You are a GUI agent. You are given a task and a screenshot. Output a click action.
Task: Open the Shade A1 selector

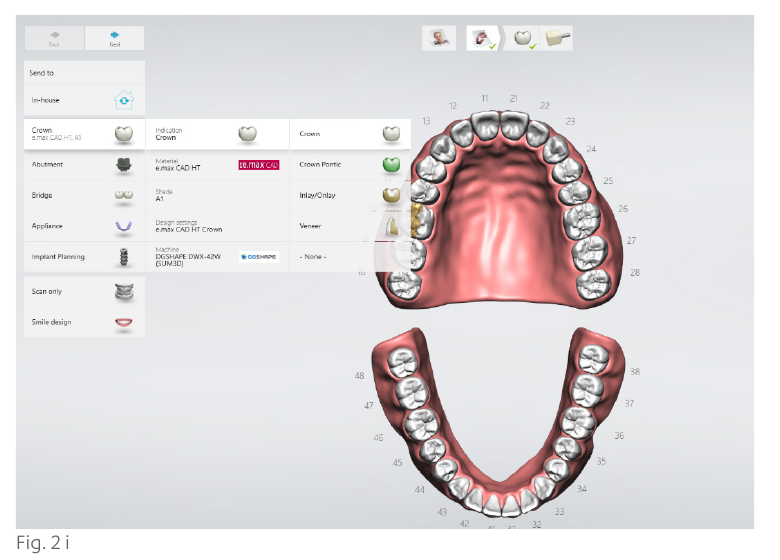point(217,195)
